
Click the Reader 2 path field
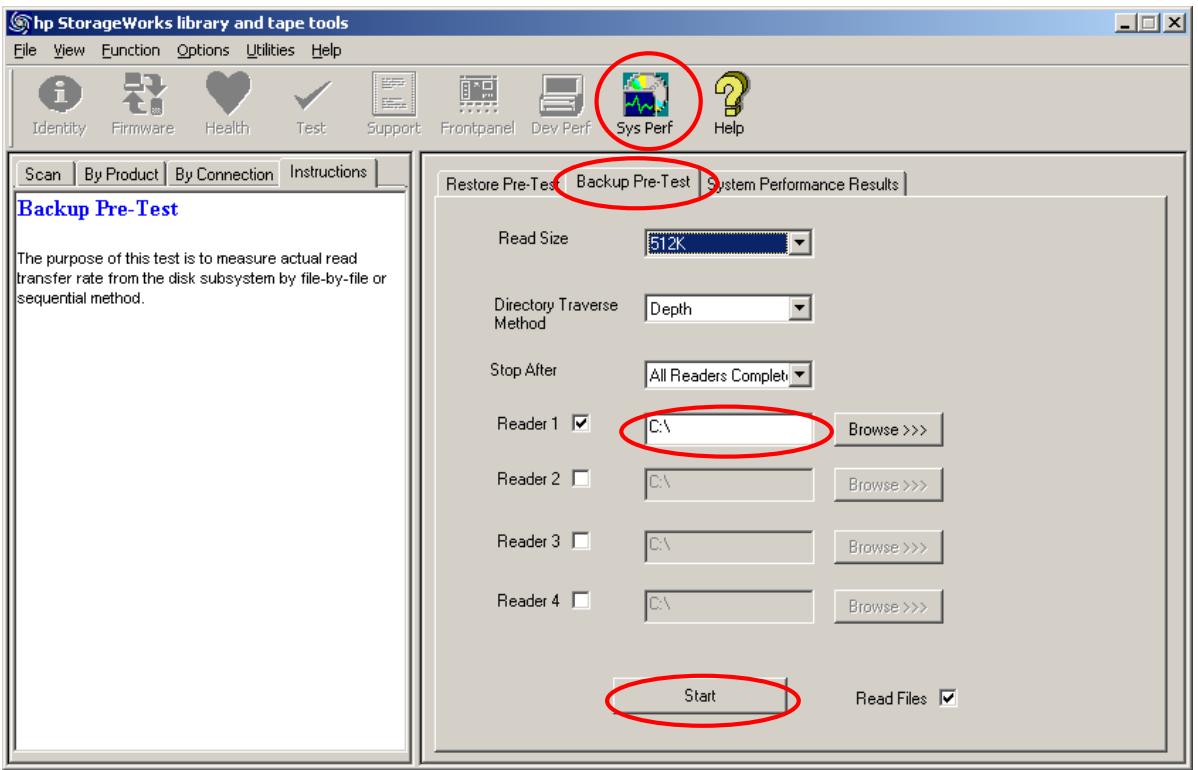pyautogui.click(x=729, y=485)
